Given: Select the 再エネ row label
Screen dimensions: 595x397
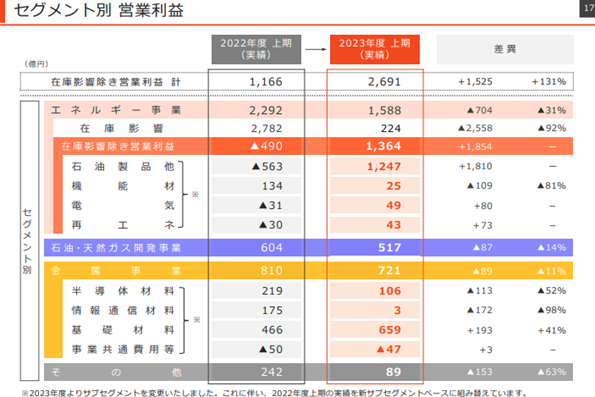Looking at the screenshot, I should 123,225.
